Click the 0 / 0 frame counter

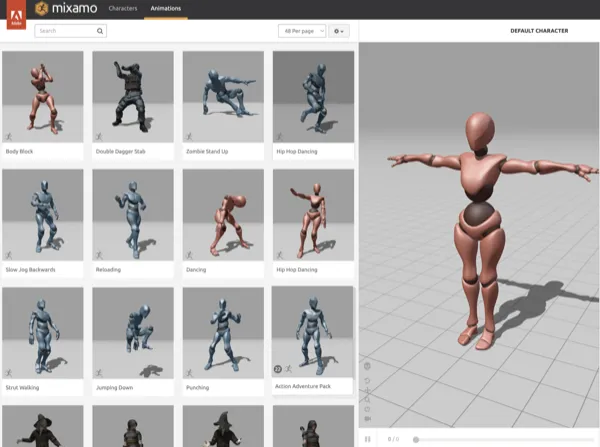(393, 439)
